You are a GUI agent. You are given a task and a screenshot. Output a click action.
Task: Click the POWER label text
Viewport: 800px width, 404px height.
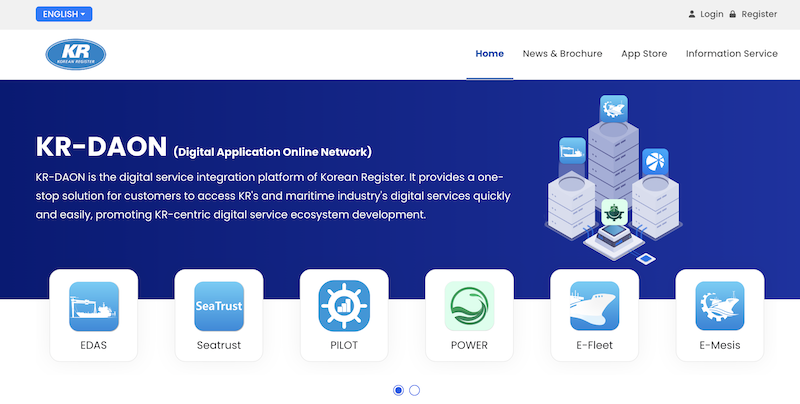coord(469,345)
